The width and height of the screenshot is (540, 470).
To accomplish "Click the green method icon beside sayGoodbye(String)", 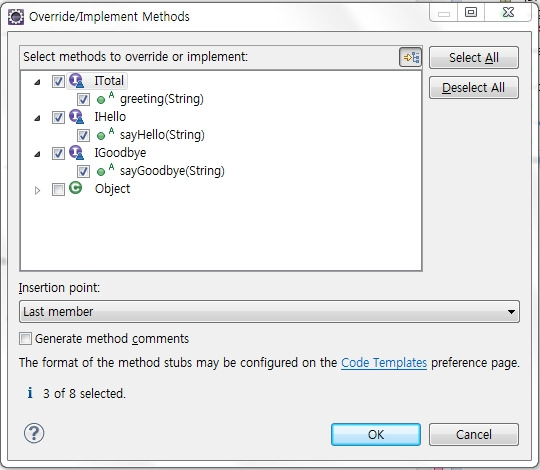I will 101,172.
